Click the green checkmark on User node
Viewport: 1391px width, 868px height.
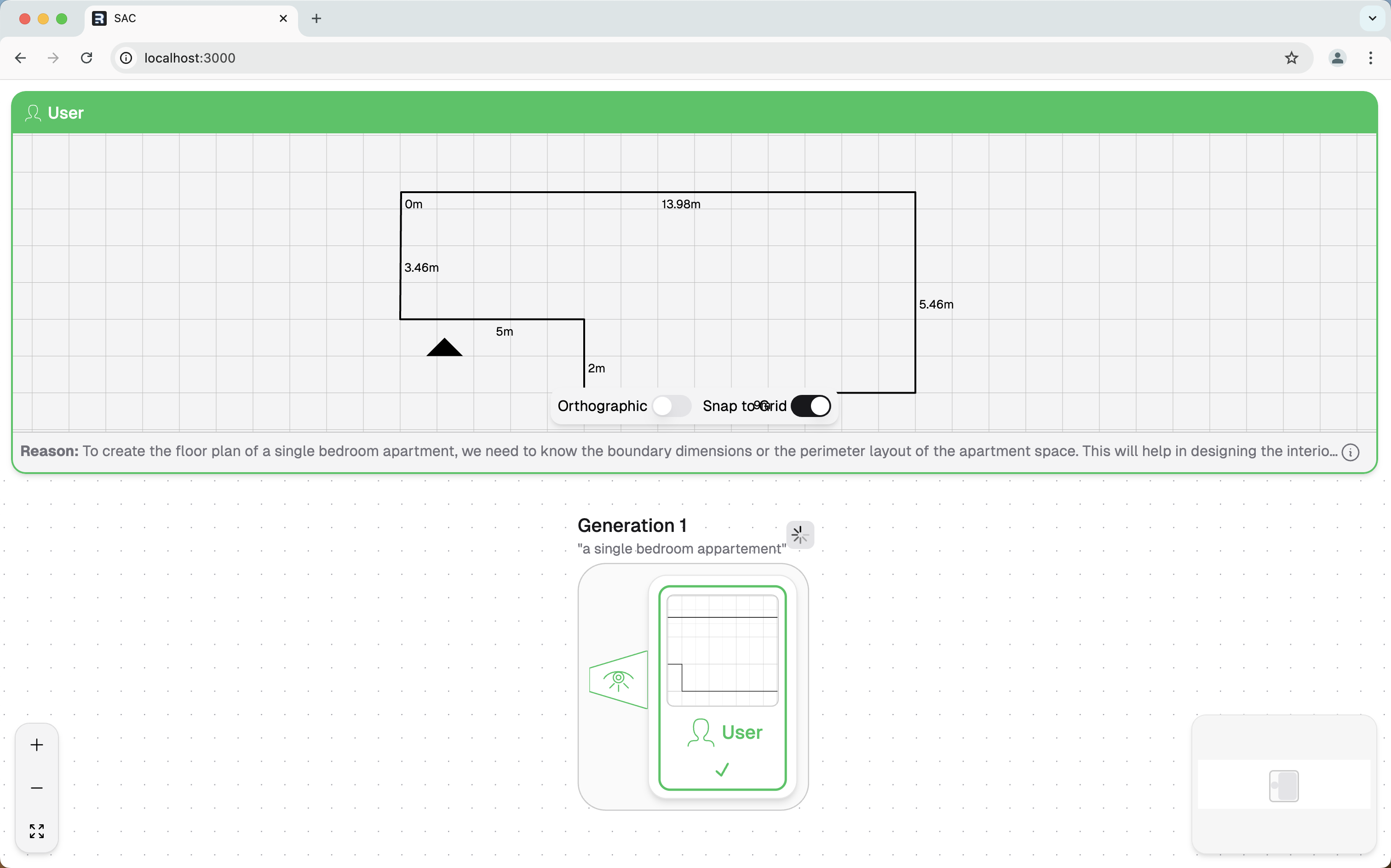(x=722, y=769)
